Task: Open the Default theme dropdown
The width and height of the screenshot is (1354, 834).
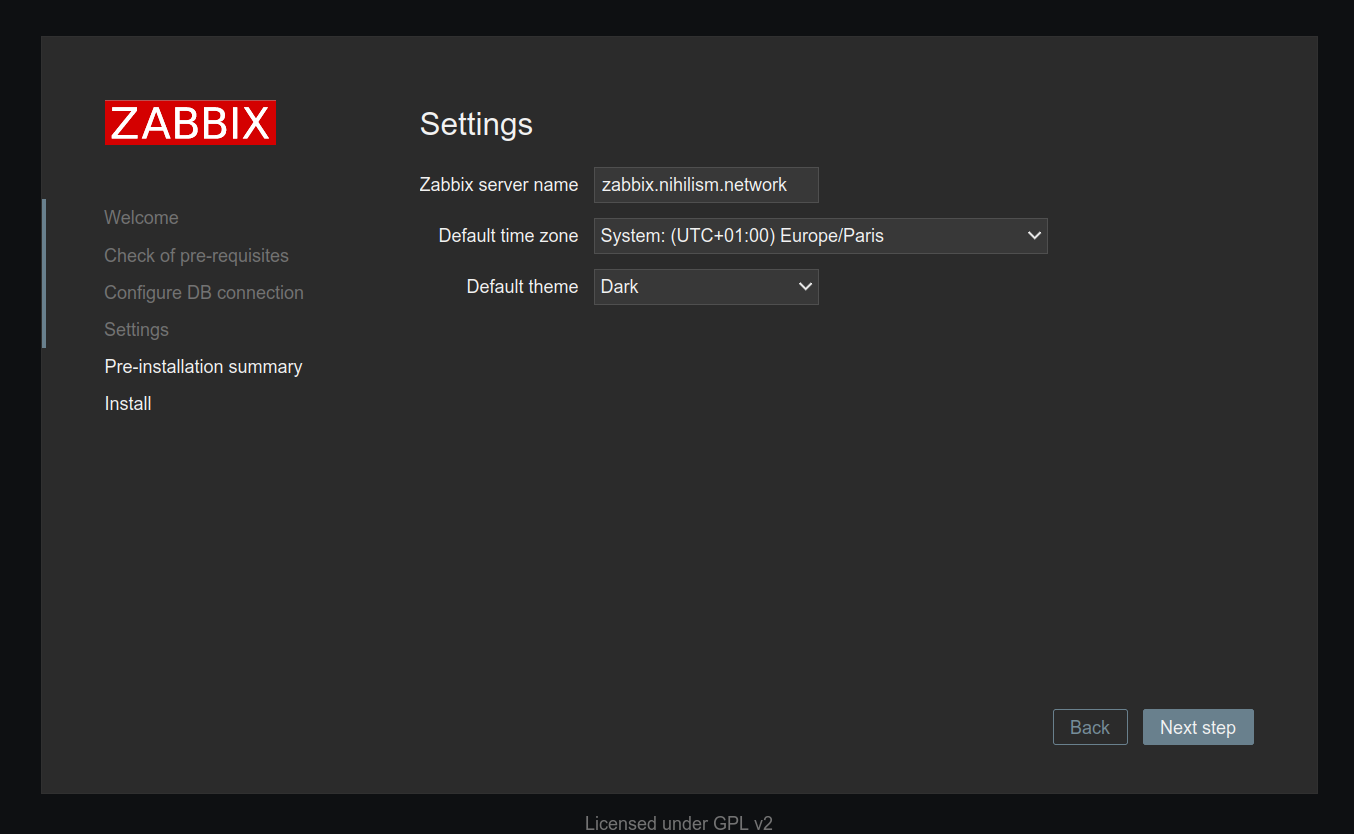Action: pos(706,287)
